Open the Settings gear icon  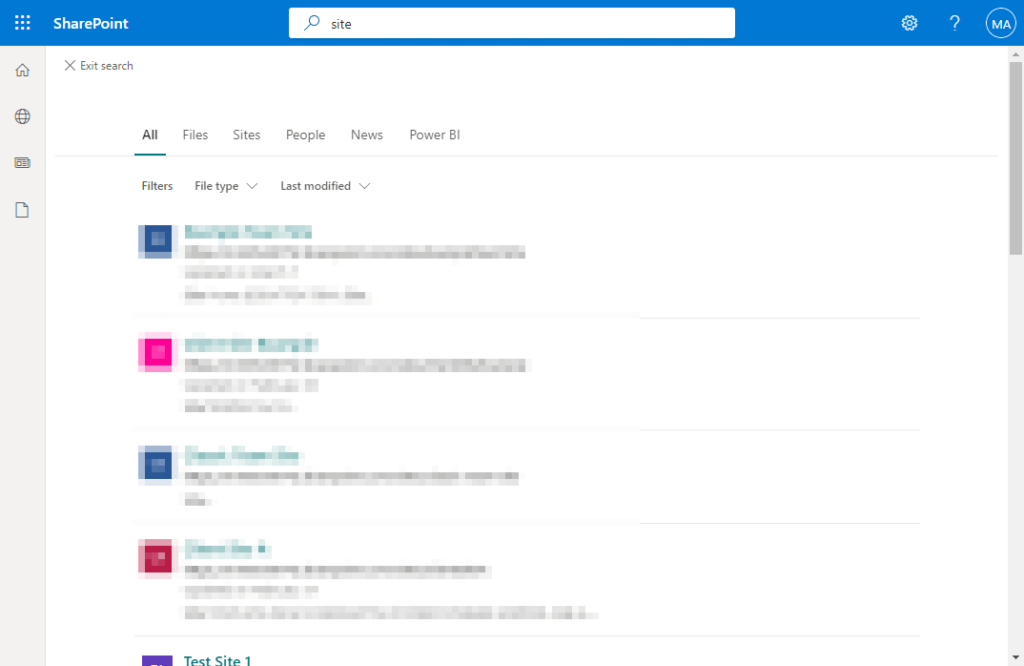[909, 24]
